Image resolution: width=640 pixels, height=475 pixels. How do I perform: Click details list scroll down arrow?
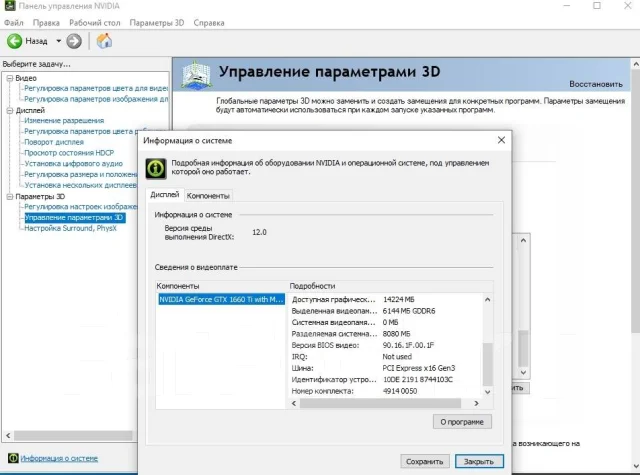tap(487, 392)
